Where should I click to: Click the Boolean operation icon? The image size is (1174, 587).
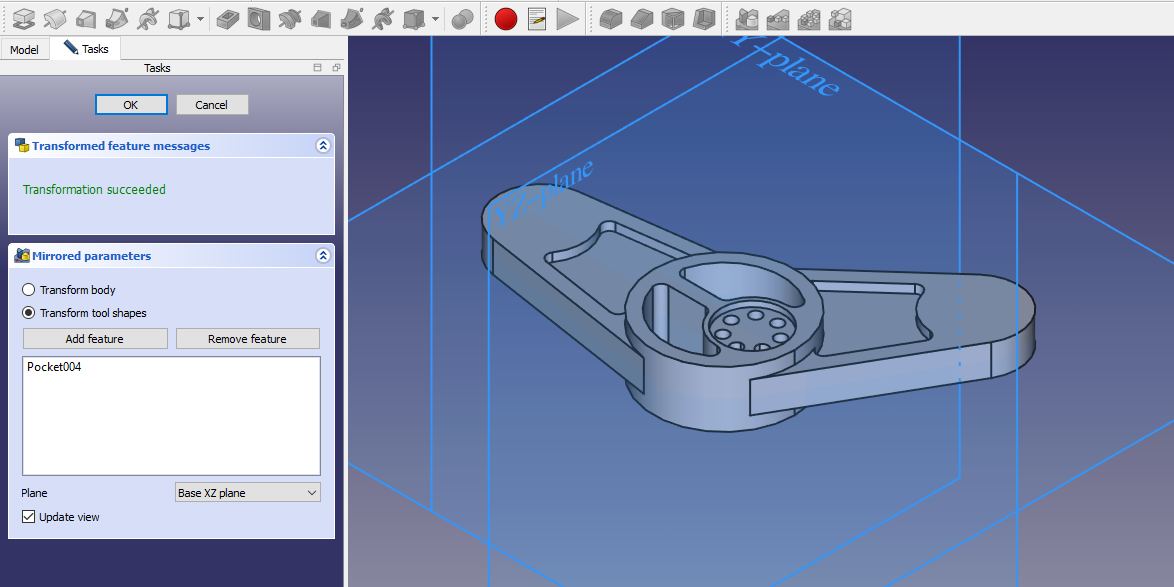click(x=462, y=18)
